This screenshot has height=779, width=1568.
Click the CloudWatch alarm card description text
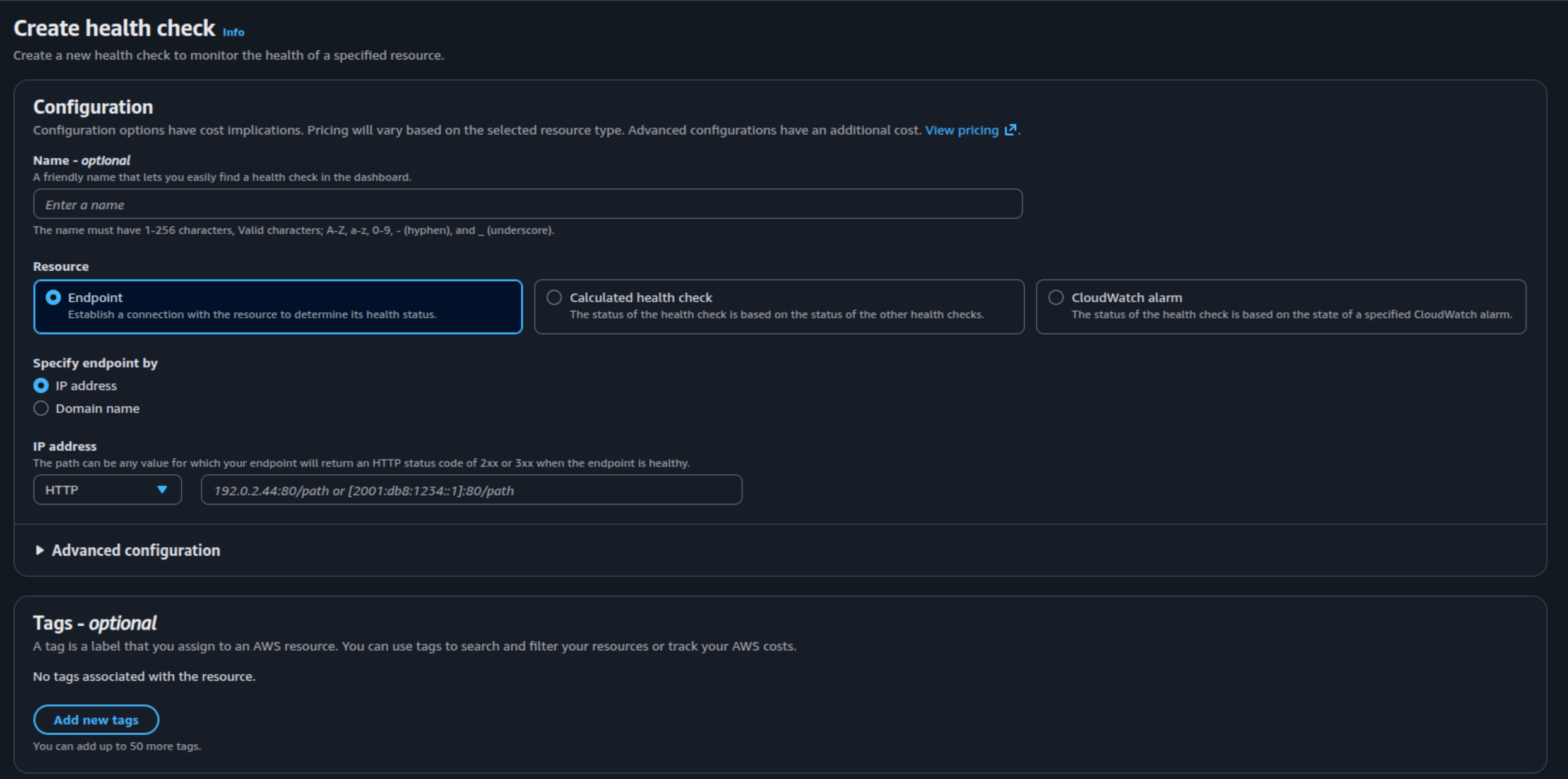1292,314
